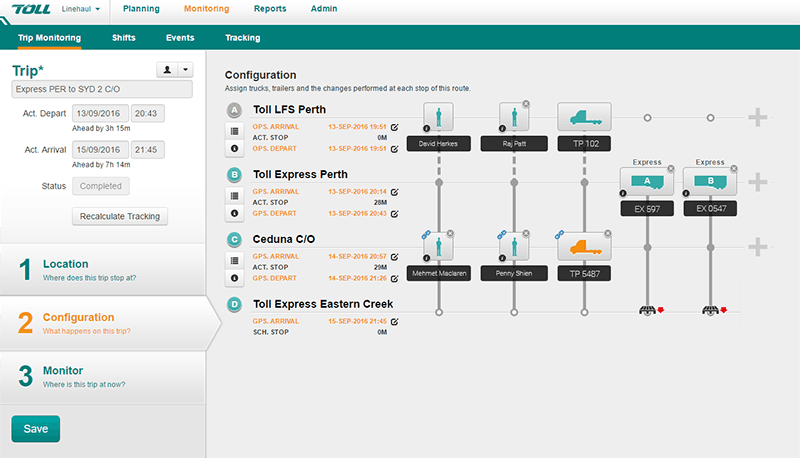Open the info icon under Toll Express Perth
The width and height of the screenshot is (800, 458).
point(234,213)
